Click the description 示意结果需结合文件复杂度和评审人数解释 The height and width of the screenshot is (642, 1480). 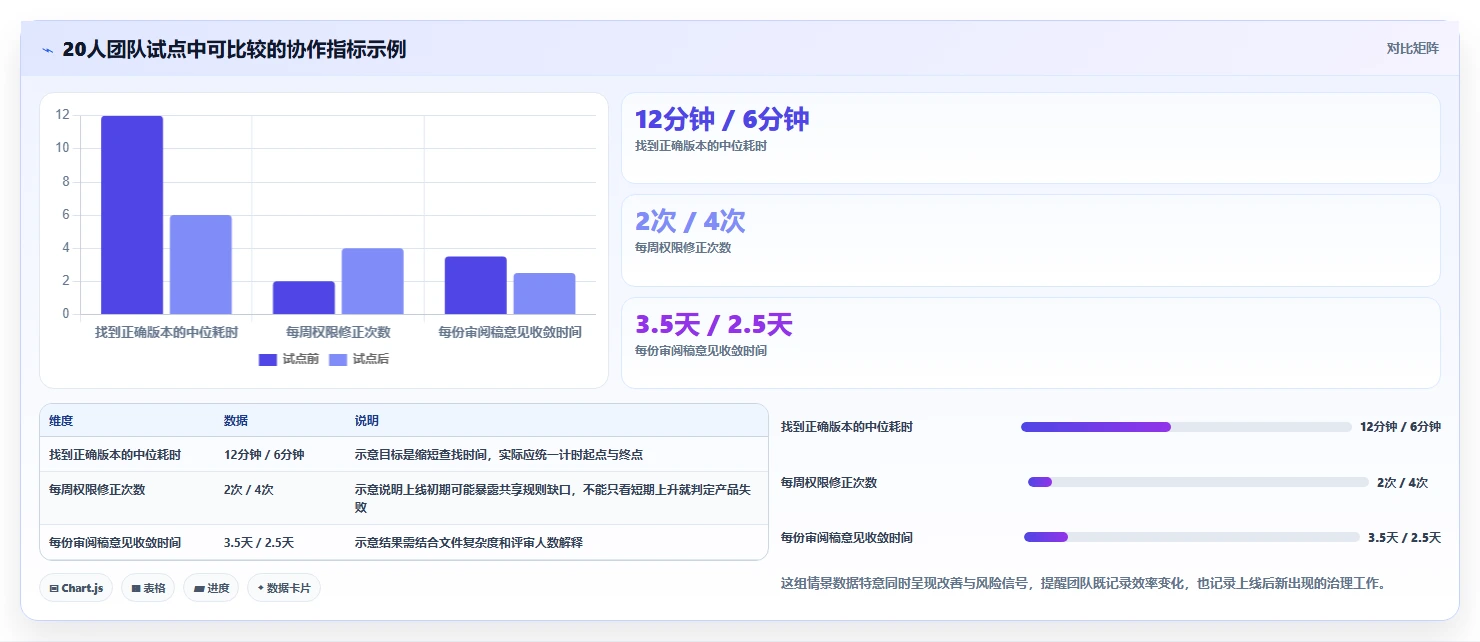point(469,543)
